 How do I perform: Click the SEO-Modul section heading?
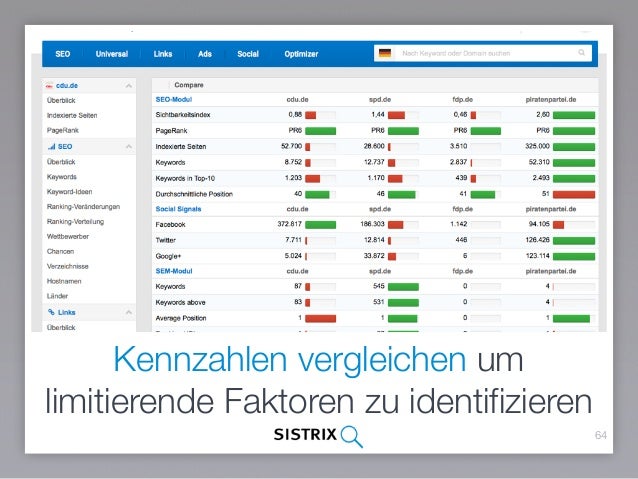coord(174,100)
